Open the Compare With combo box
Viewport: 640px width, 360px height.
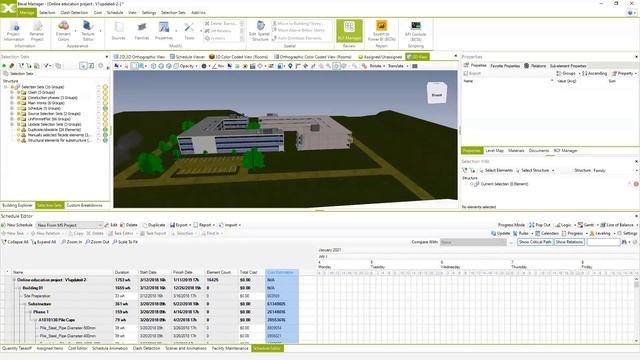click(x=473, y=242)
